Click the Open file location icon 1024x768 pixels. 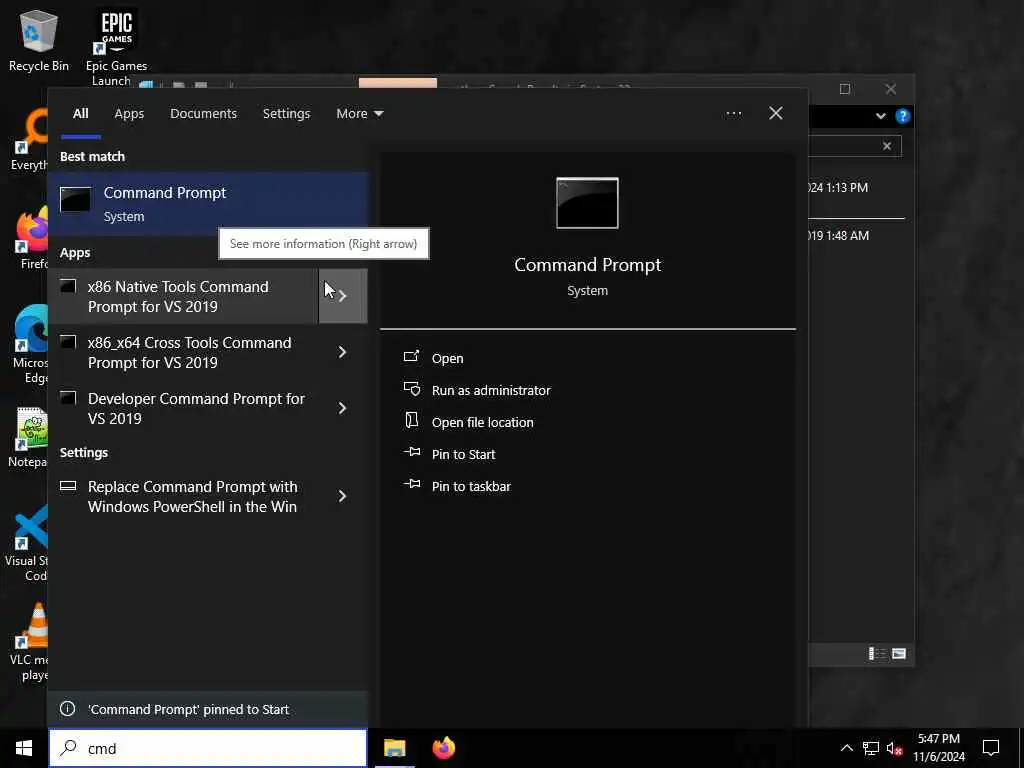click(x=411, y=421)
